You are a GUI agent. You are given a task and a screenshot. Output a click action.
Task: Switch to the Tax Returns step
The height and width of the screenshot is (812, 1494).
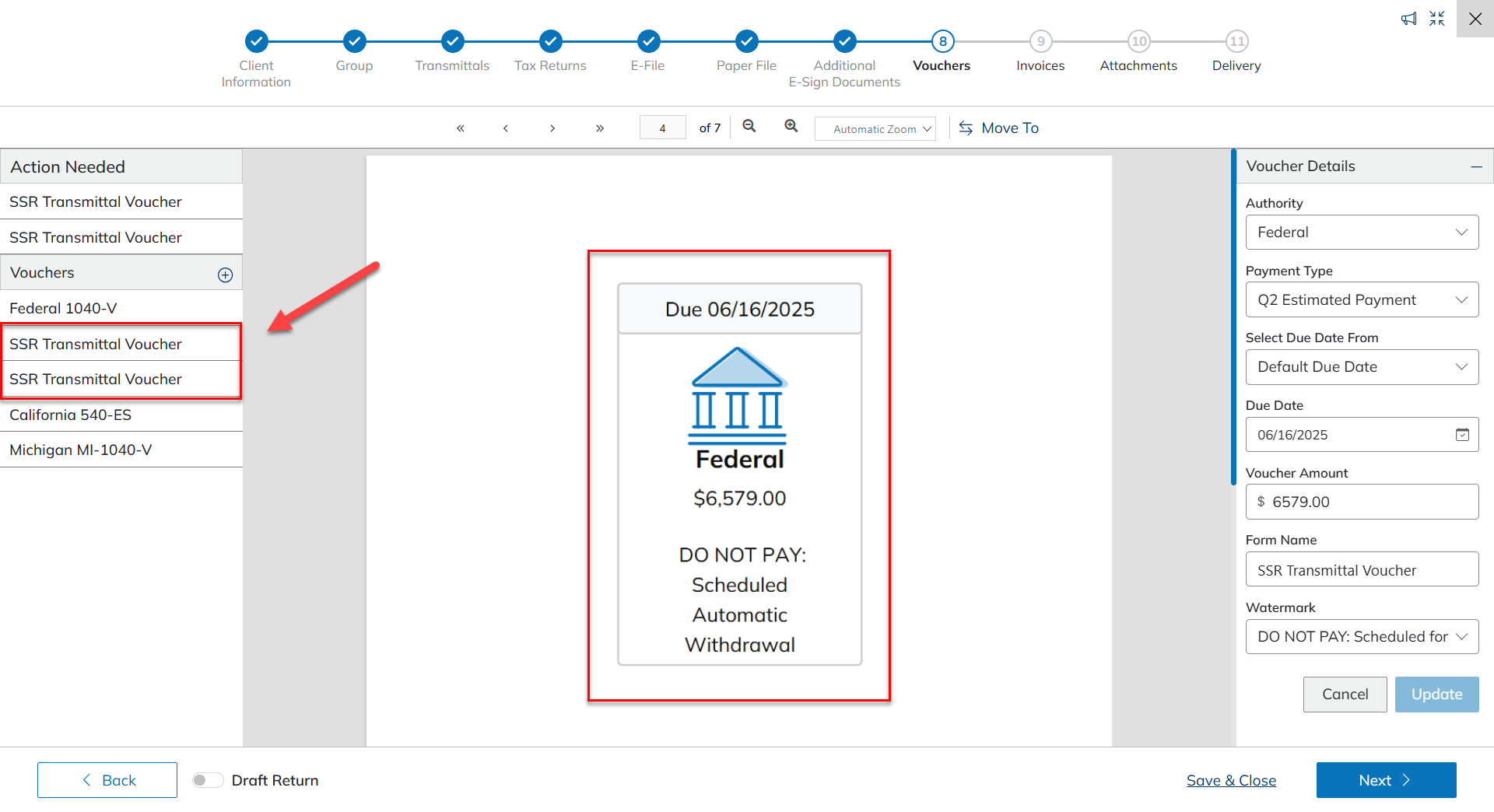(550, 42)
